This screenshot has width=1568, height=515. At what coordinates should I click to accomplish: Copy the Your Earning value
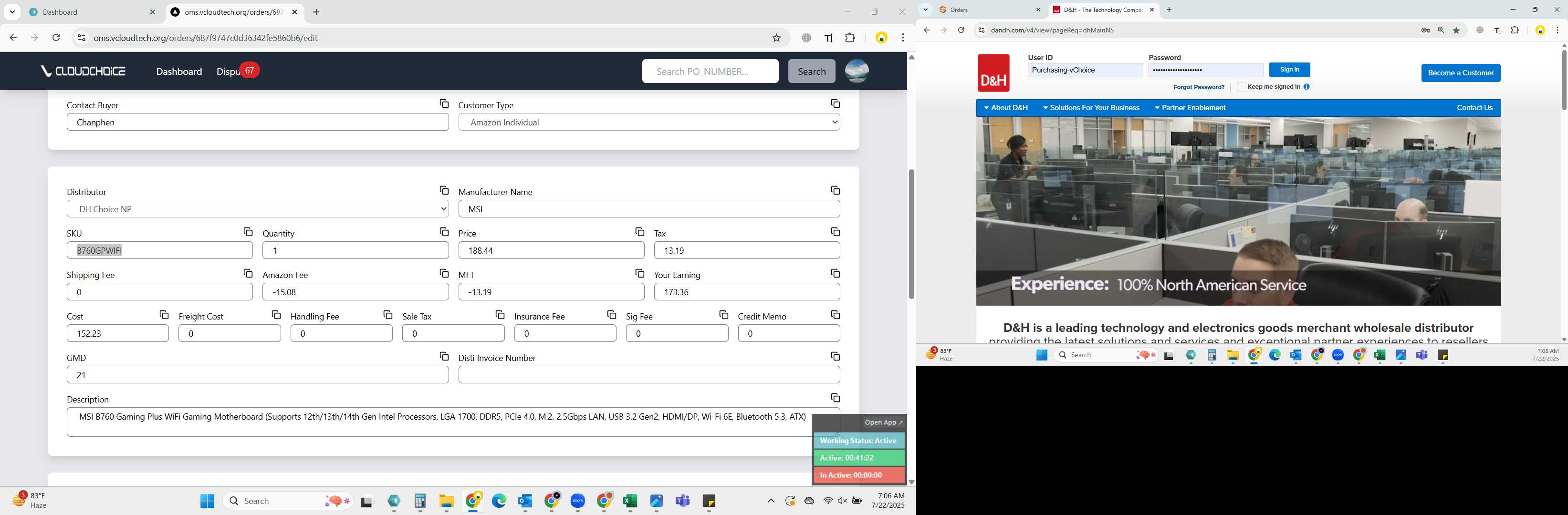tap(835, 274)
